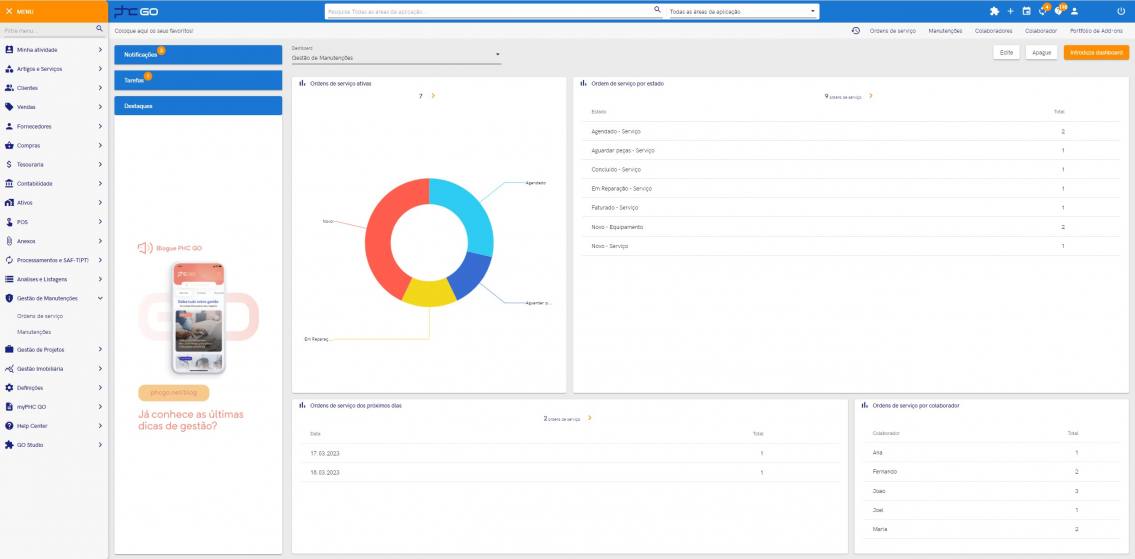Collapse the Gestão de Manutenções chevron
The image size is (1135, 559).
point(100,298)
